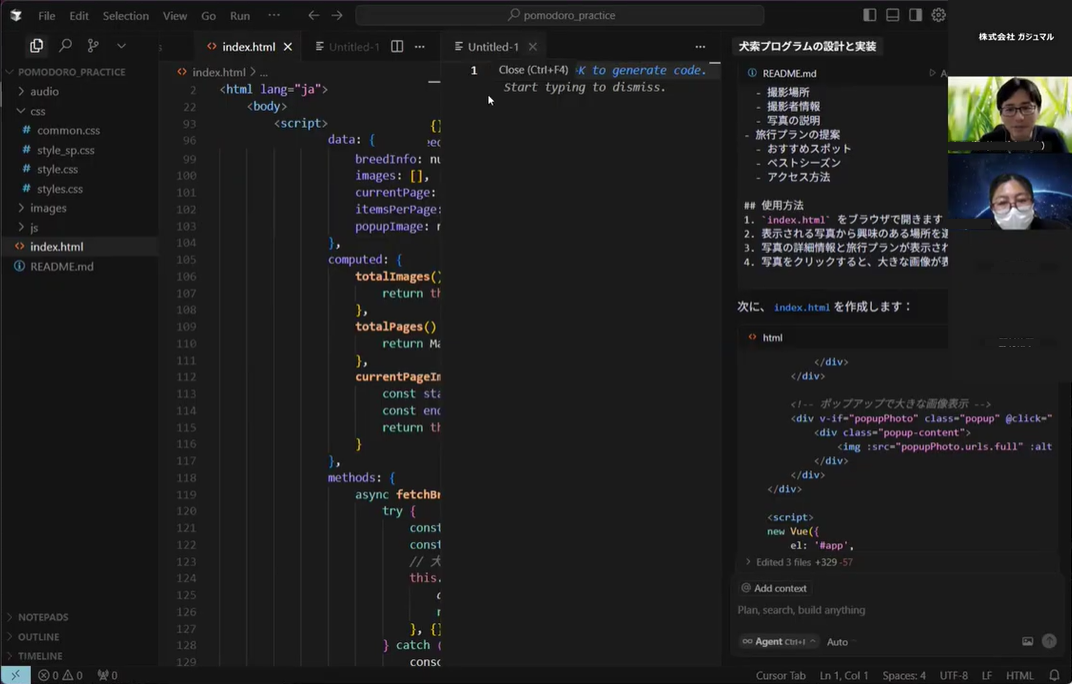The image size is (1072, 684).
Task: Open the Search view icon
Action: (66, 46)
